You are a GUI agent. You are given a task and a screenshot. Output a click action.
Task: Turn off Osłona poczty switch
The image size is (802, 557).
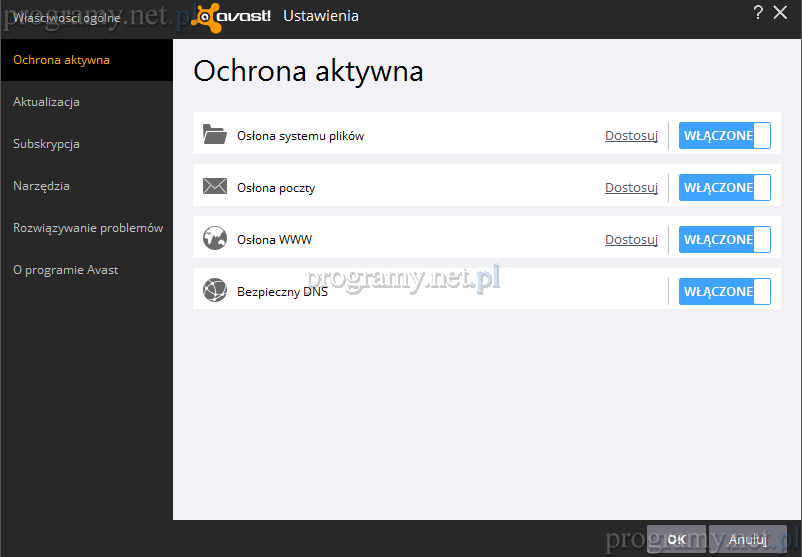pyautogui.click(x=724, y=188)
